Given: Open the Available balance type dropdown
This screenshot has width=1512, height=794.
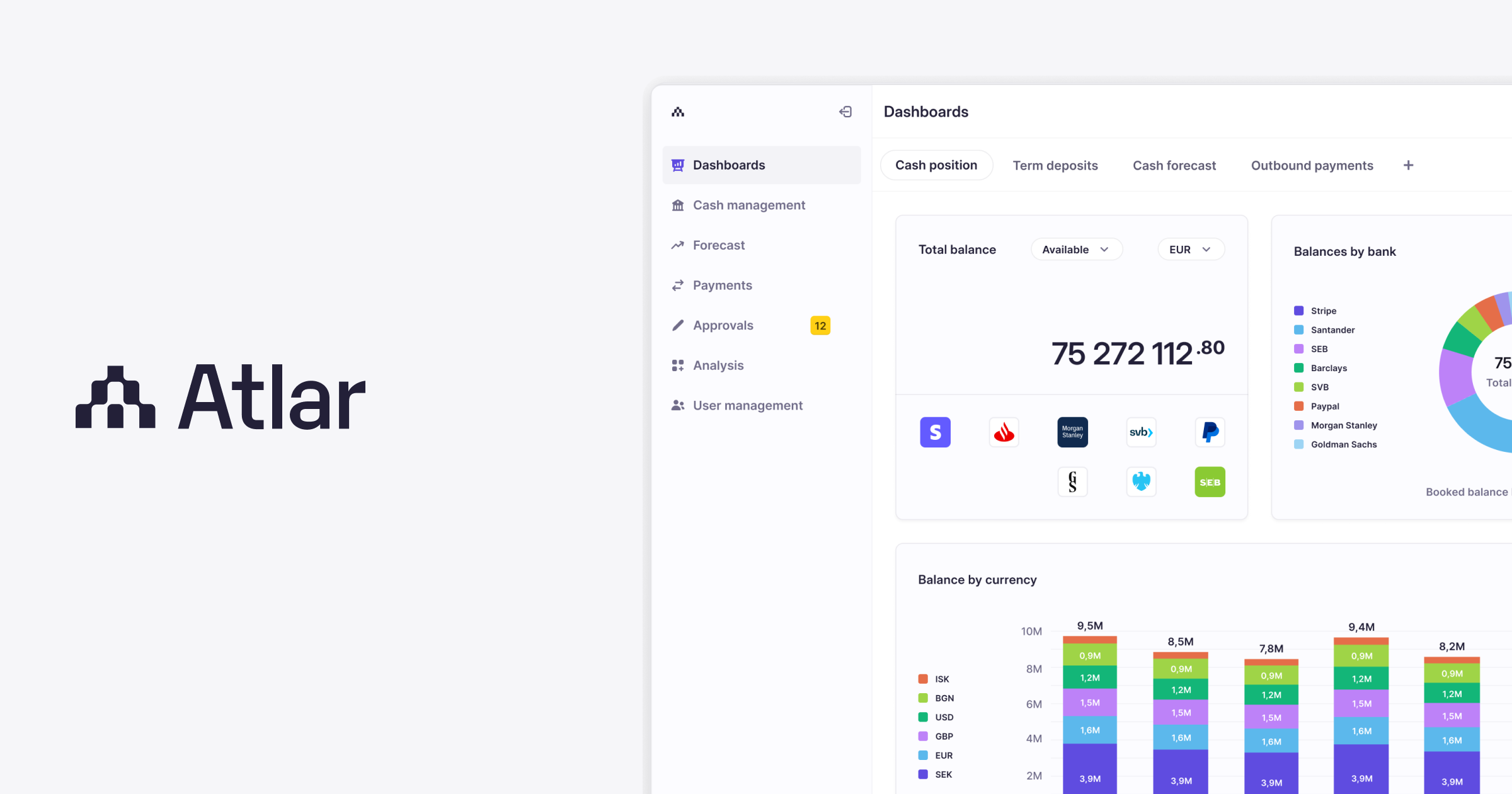Looking at the screenshot, I should 1076,250.
